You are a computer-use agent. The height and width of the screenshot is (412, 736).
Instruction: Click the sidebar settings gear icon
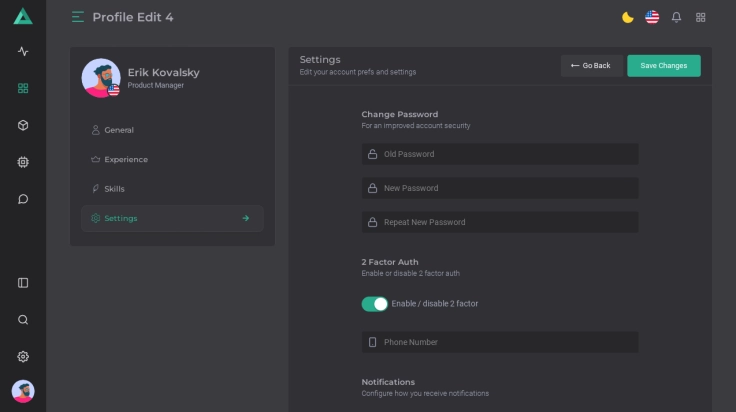23,357
